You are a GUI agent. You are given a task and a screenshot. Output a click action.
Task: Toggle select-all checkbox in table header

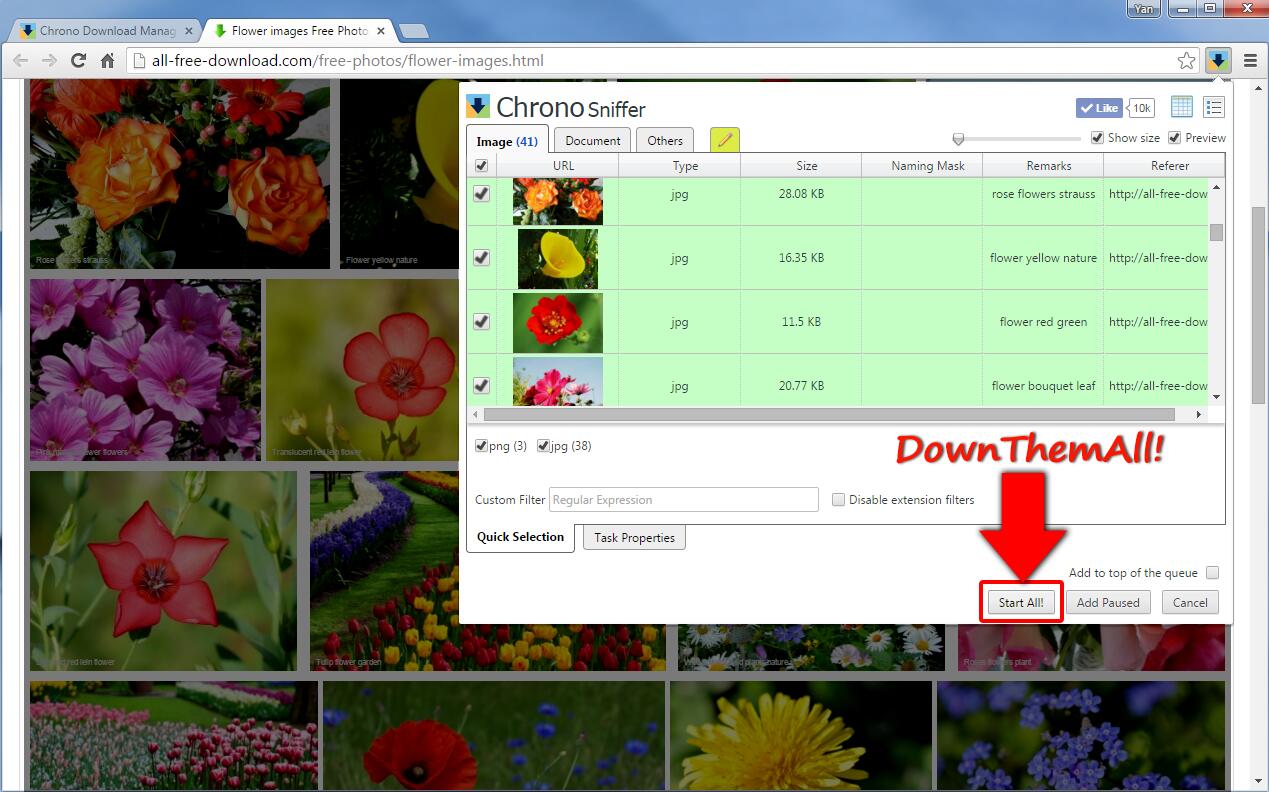pyautogui.click(x=481, y=166)
